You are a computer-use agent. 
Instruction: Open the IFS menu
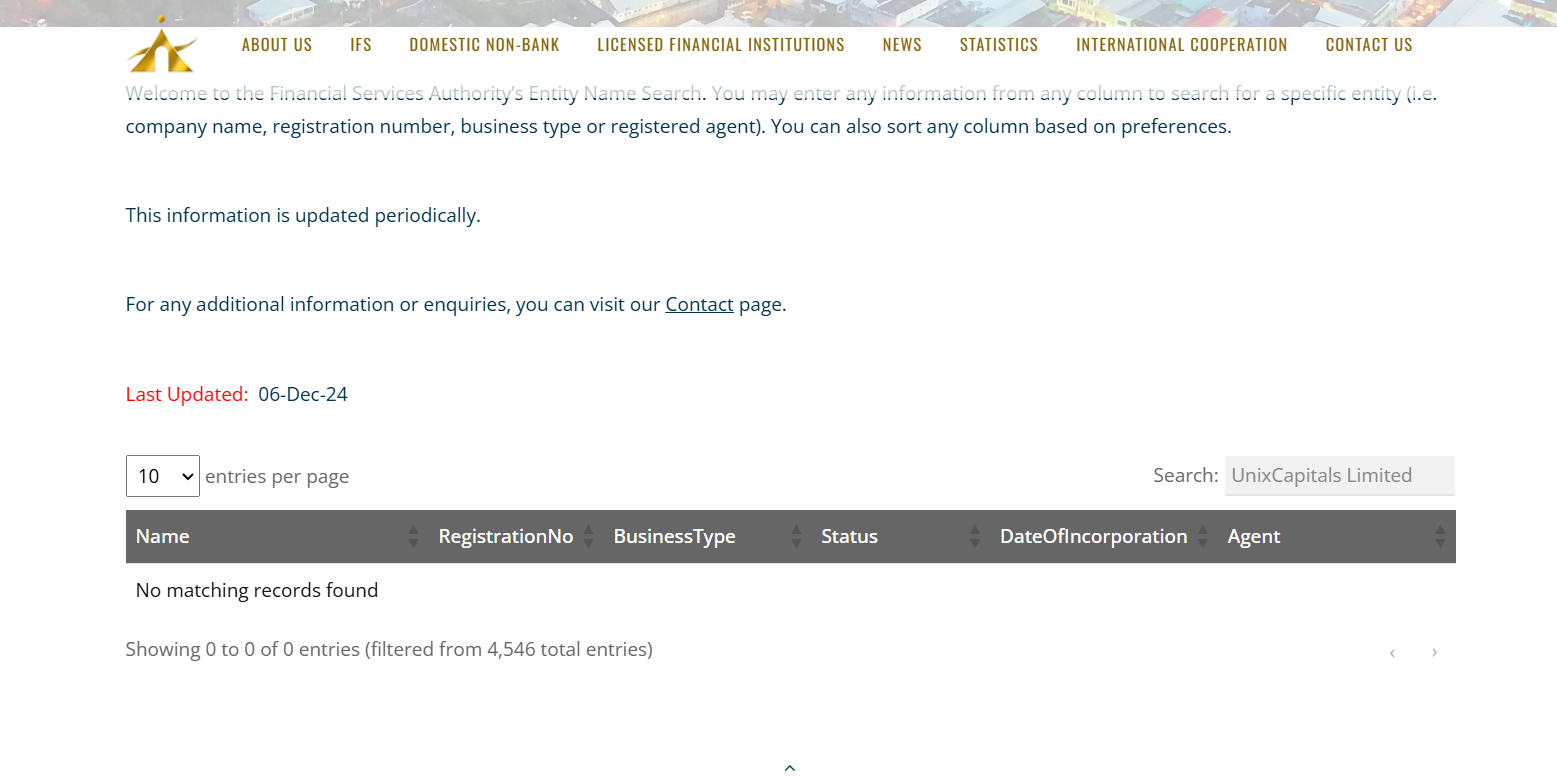coord(361,45)
